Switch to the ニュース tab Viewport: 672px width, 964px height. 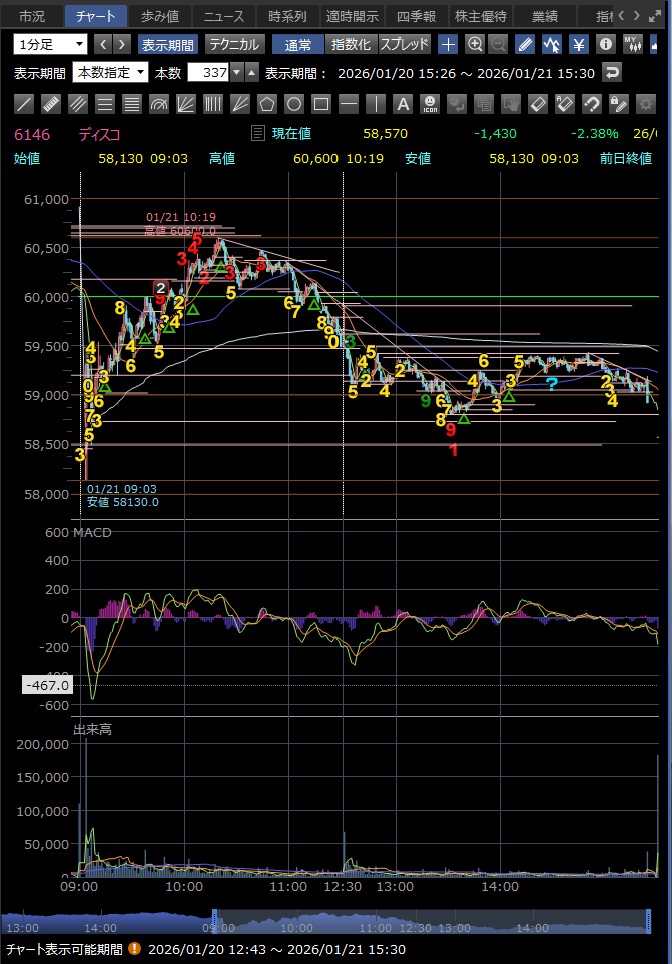(x=223, y=16)
